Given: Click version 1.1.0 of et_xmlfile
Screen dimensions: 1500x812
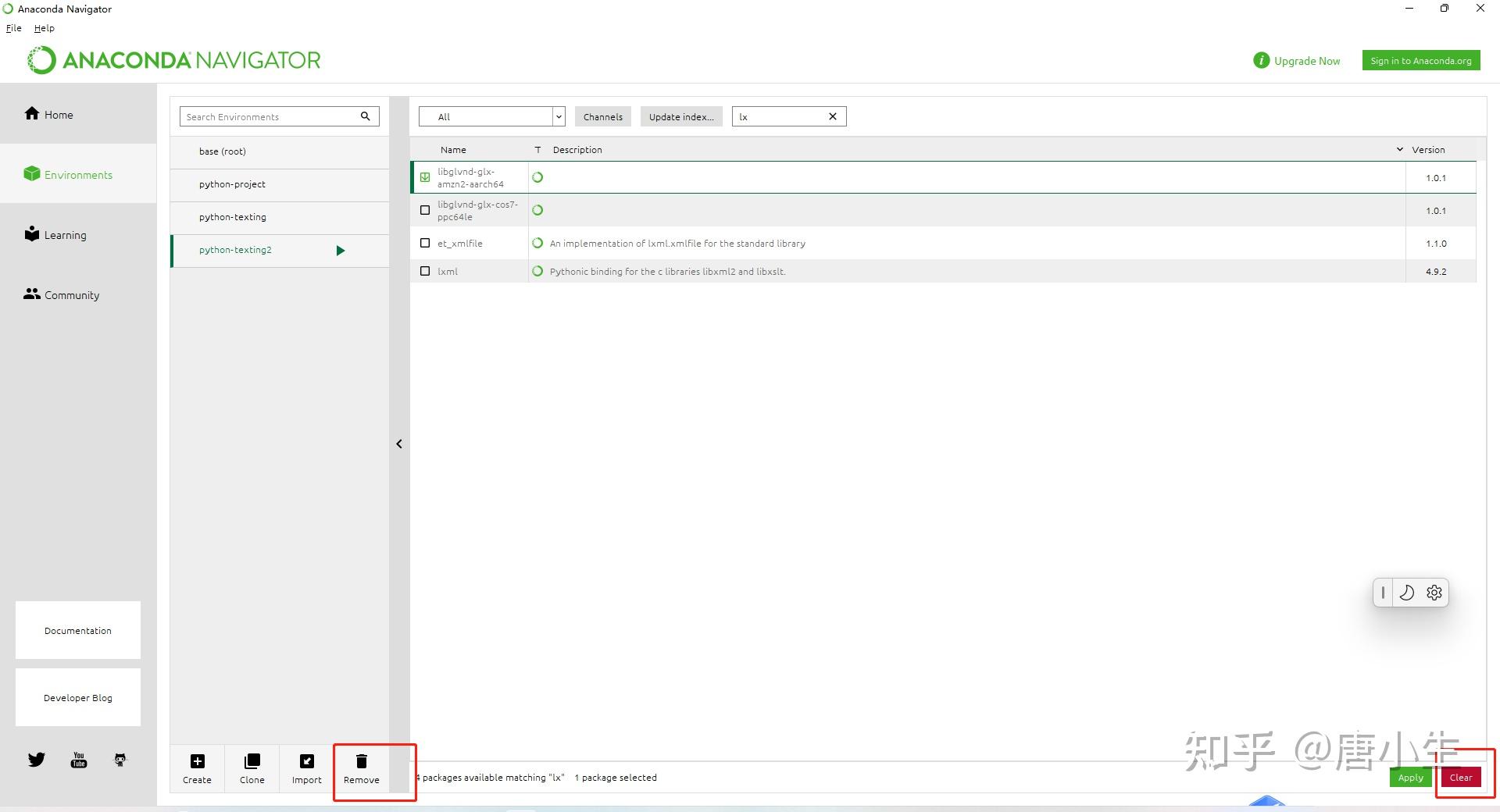Looking at the screenshot, I should tap(1436, 243).
